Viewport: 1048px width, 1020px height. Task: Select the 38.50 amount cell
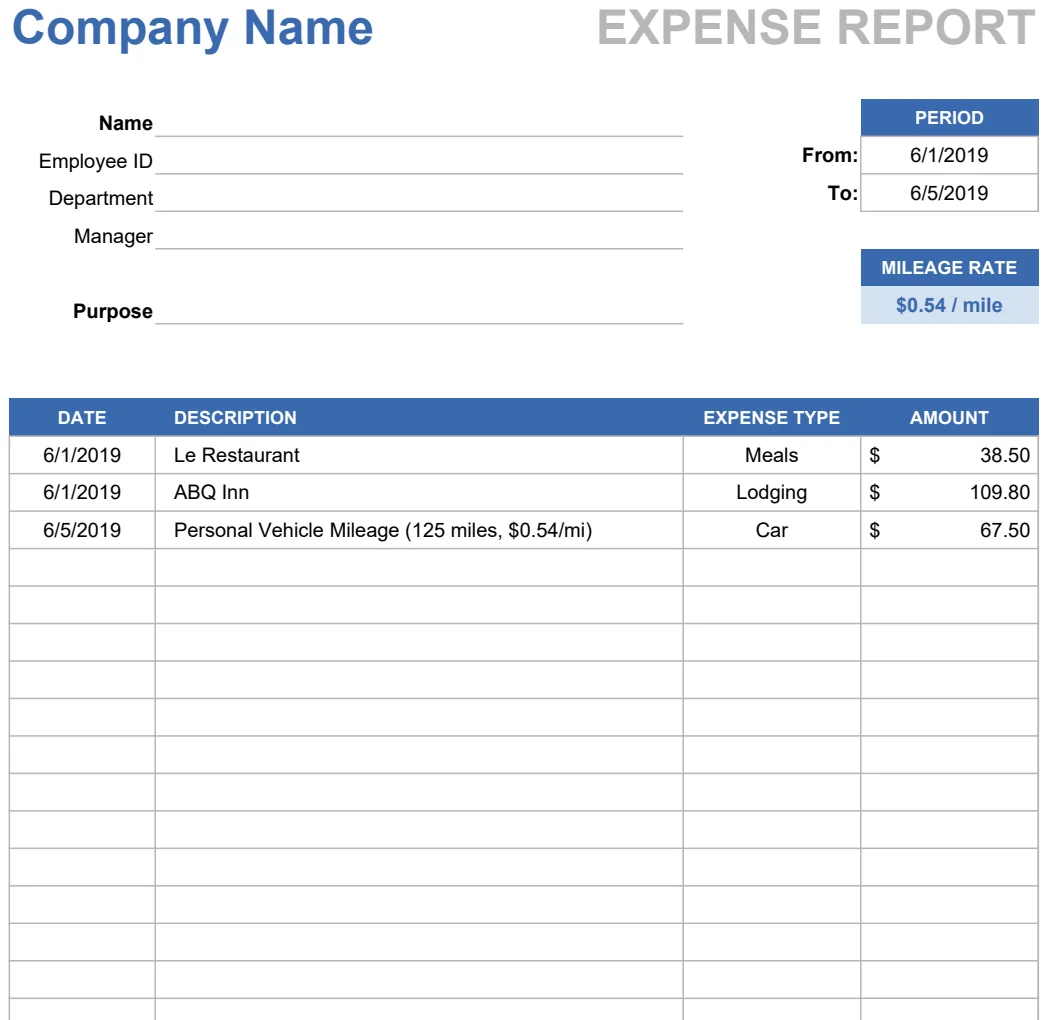pos(949,455)
